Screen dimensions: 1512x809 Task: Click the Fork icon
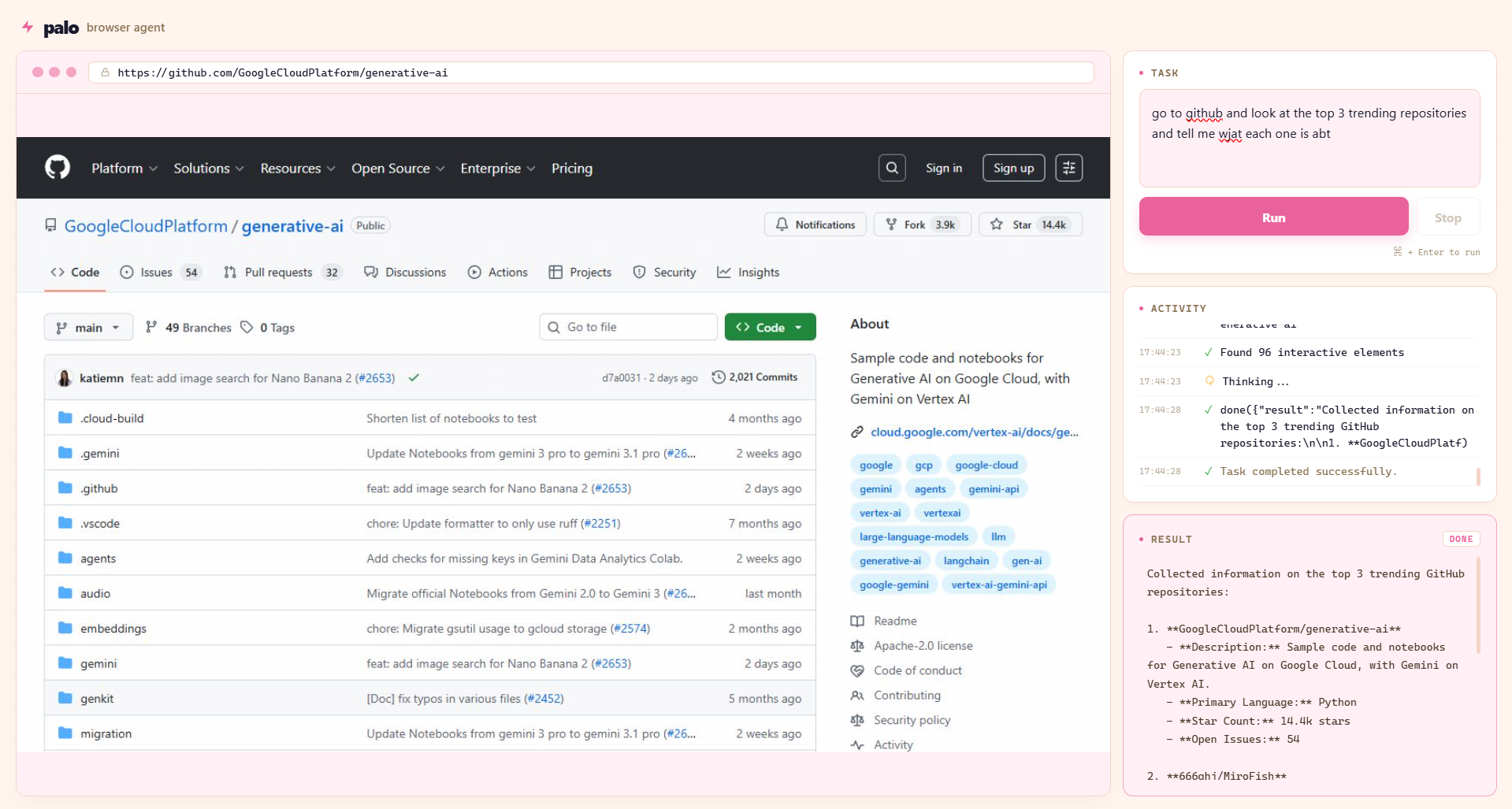[891, 225]
